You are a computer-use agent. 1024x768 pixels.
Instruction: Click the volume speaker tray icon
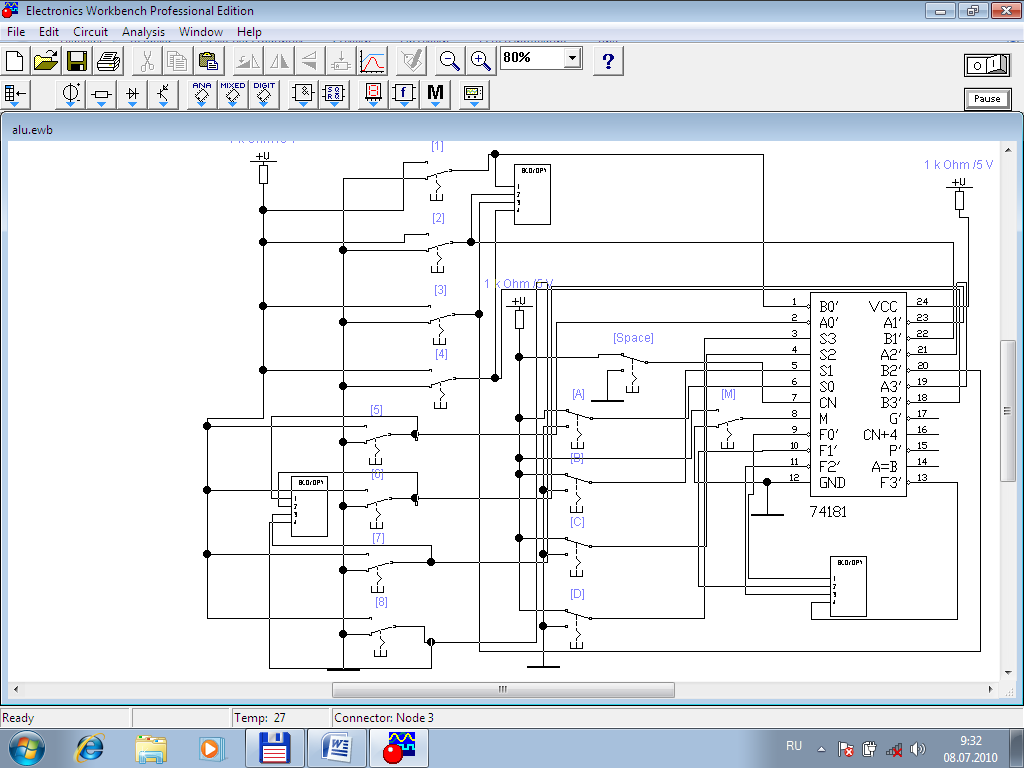(918, 749)
